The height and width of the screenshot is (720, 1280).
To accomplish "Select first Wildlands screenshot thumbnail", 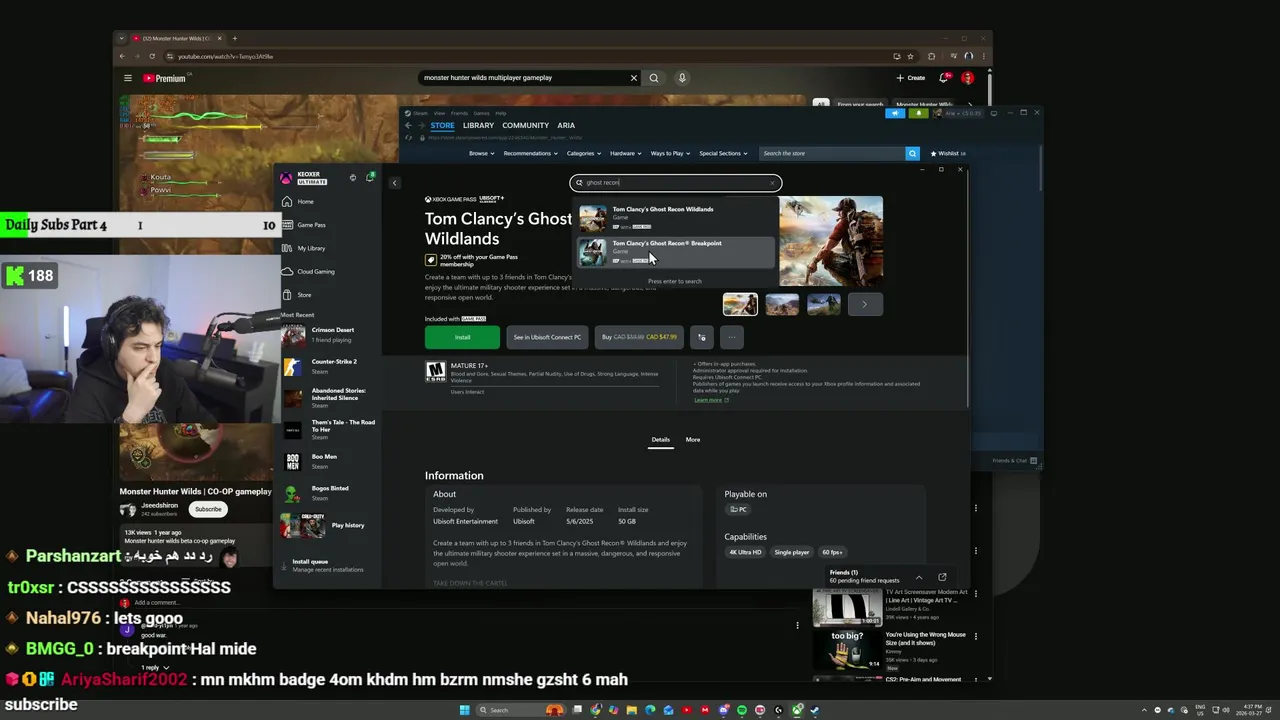I will 740,304.
